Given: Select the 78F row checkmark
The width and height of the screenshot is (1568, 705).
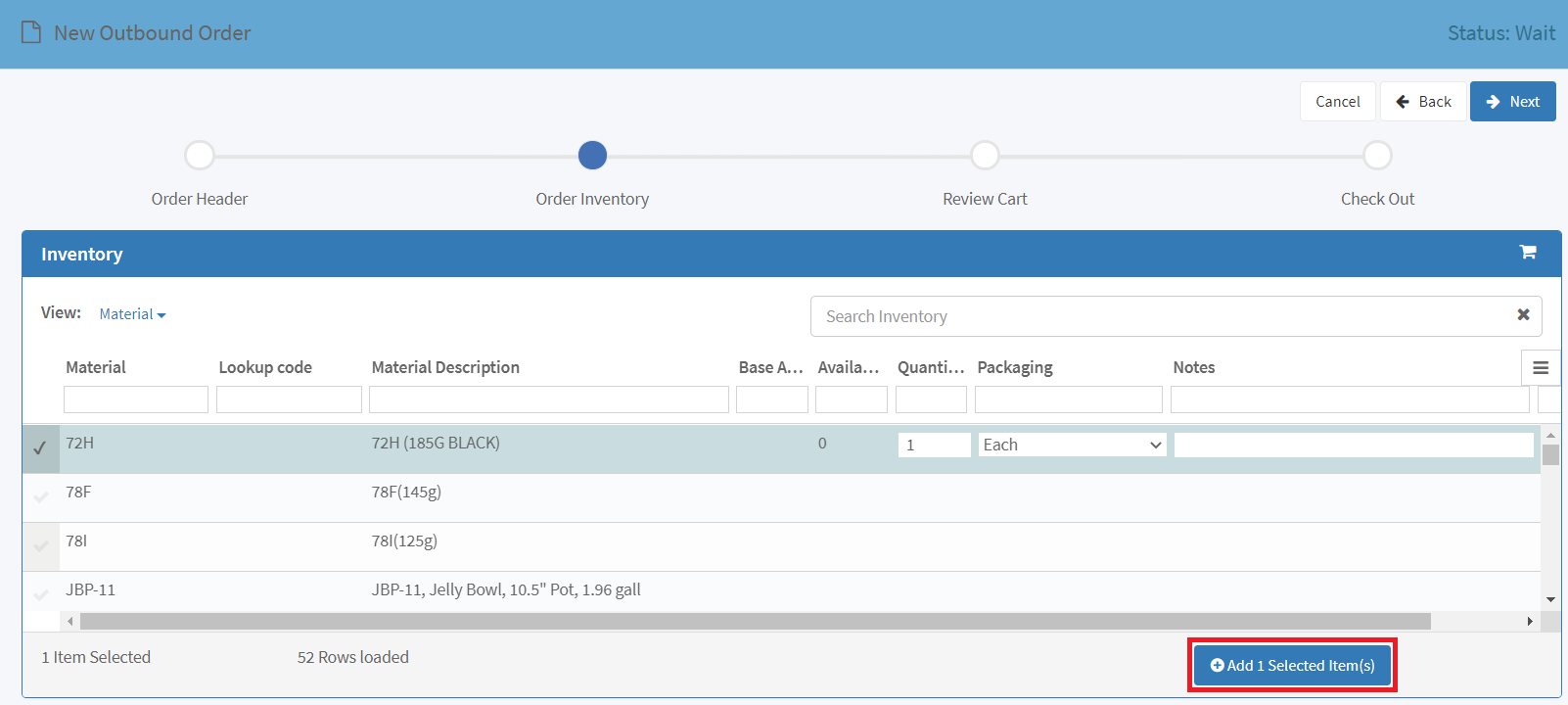Looking at the screenshot, I should click(x=41, y=497).
